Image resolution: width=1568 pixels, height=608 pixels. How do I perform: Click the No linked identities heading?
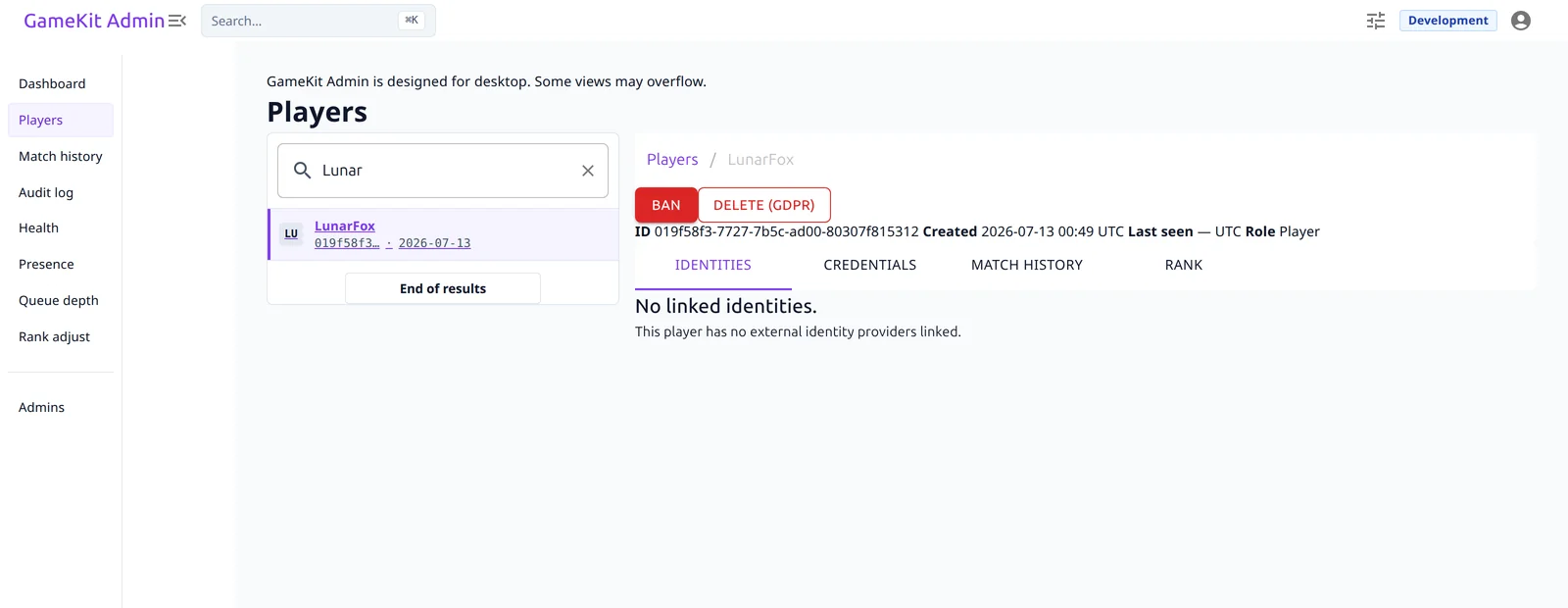[x=726, y=307]
